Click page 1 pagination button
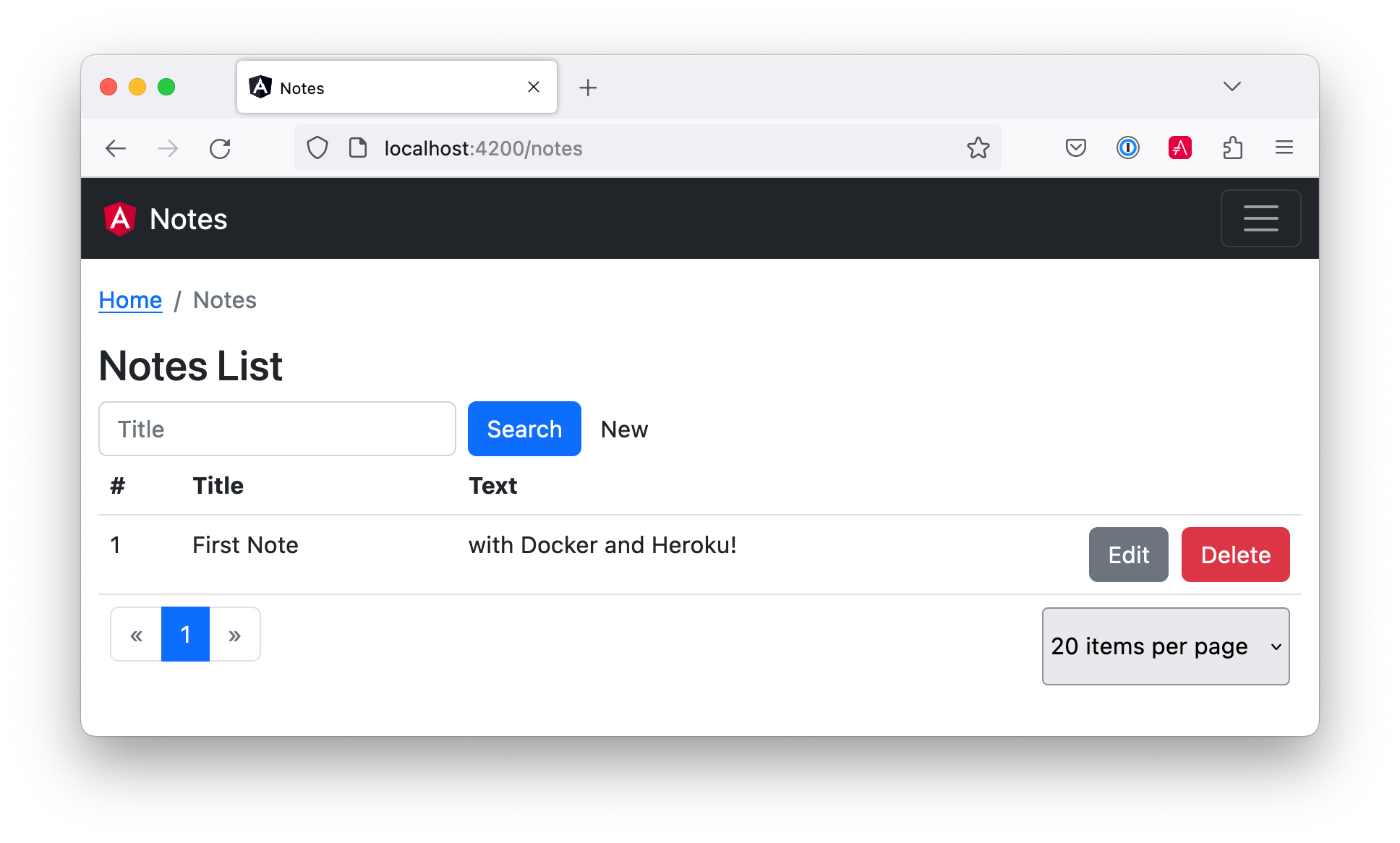1400x843 pixels. pos(183,633)
